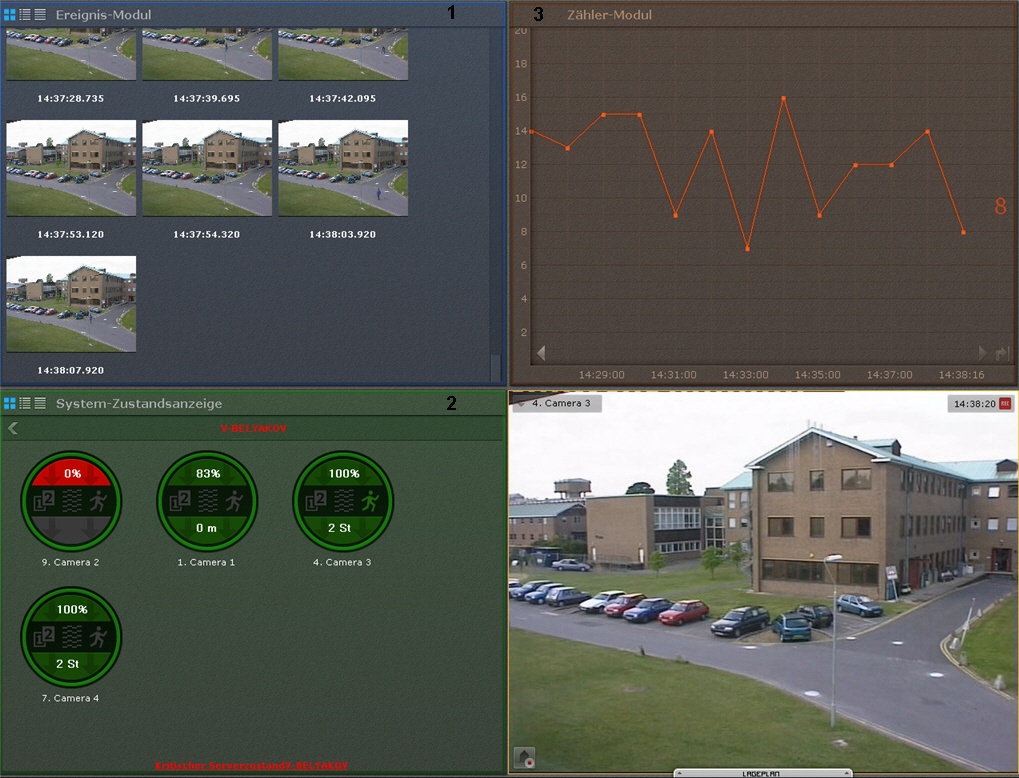Click the back arrow beside V-BELYAKOV
The height and width of the screenshot is (778, 1019).
pyautogui.click(x=13, y=428)
